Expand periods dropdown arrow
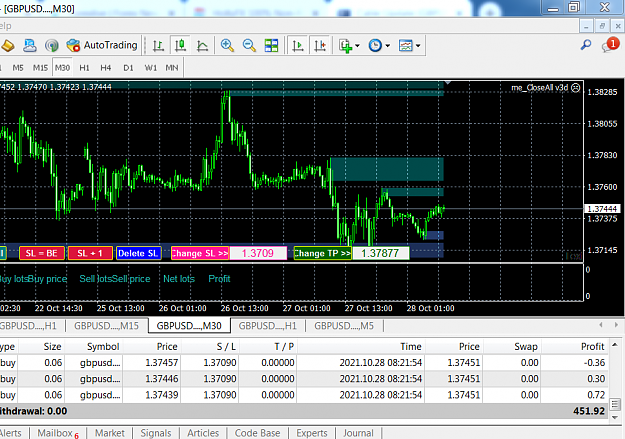 387,46
